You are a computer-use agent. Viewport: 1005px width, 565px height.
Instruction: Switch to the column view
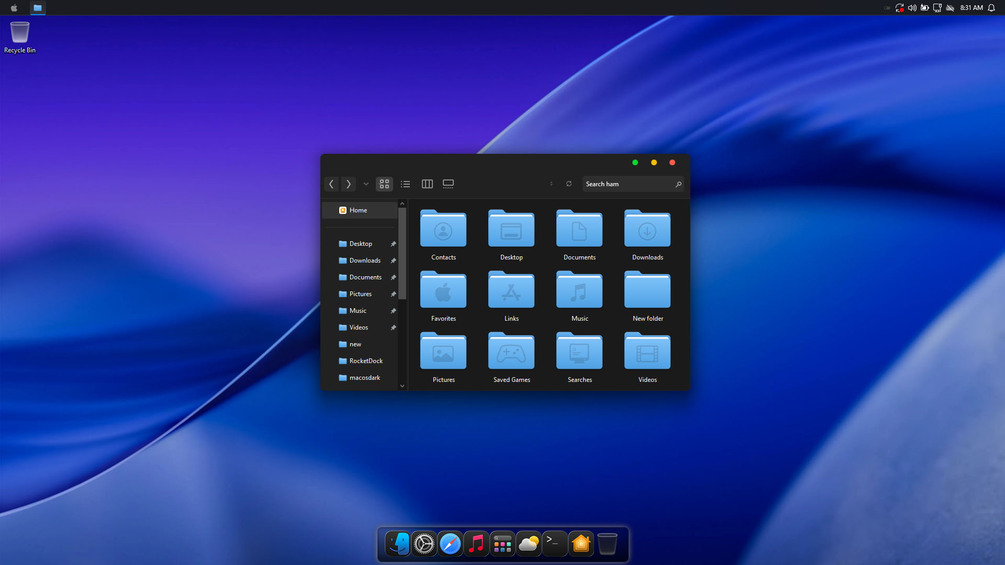coord(427,184)
